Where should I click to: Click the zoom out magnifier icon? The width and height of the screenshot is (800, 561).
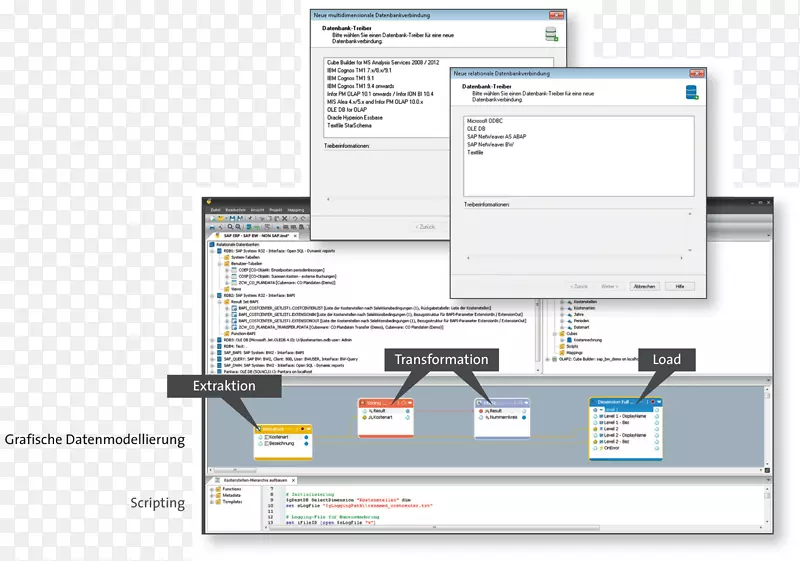point(238,227)
